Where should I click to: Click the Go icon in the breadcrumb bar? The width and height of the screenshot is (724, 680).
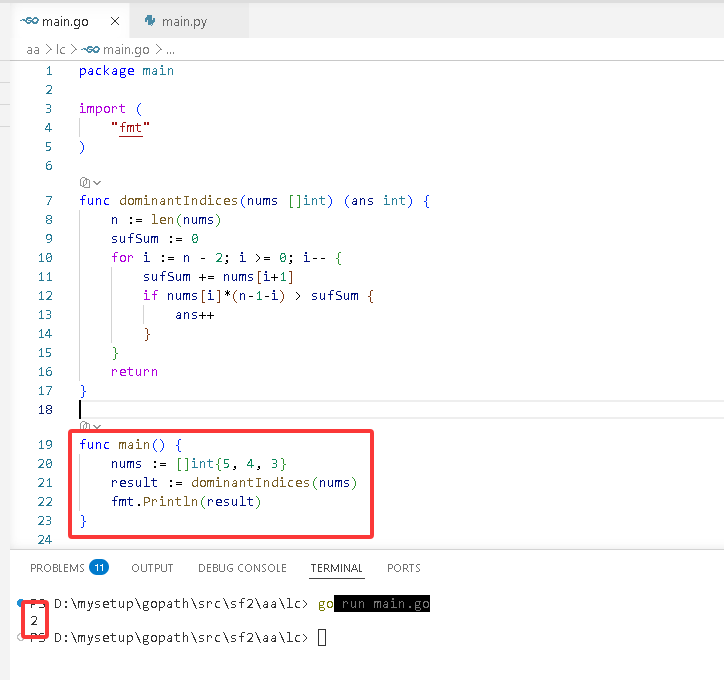[x=90, y=49]
